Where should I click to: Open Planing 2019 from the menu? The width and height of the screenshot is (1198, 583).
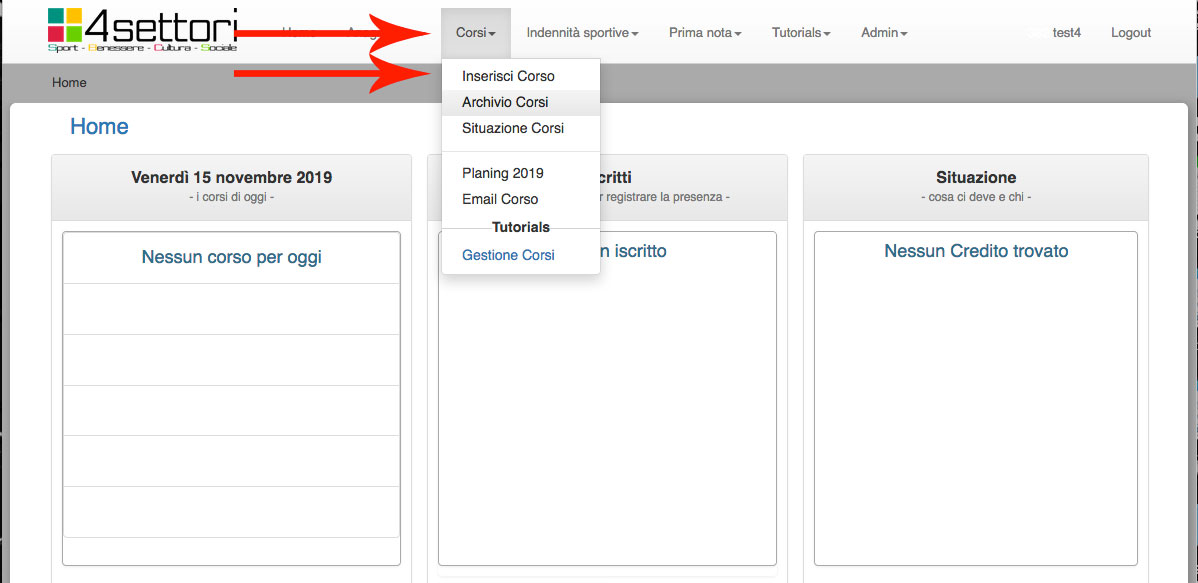pyautogui.click(x=503, y=173)
